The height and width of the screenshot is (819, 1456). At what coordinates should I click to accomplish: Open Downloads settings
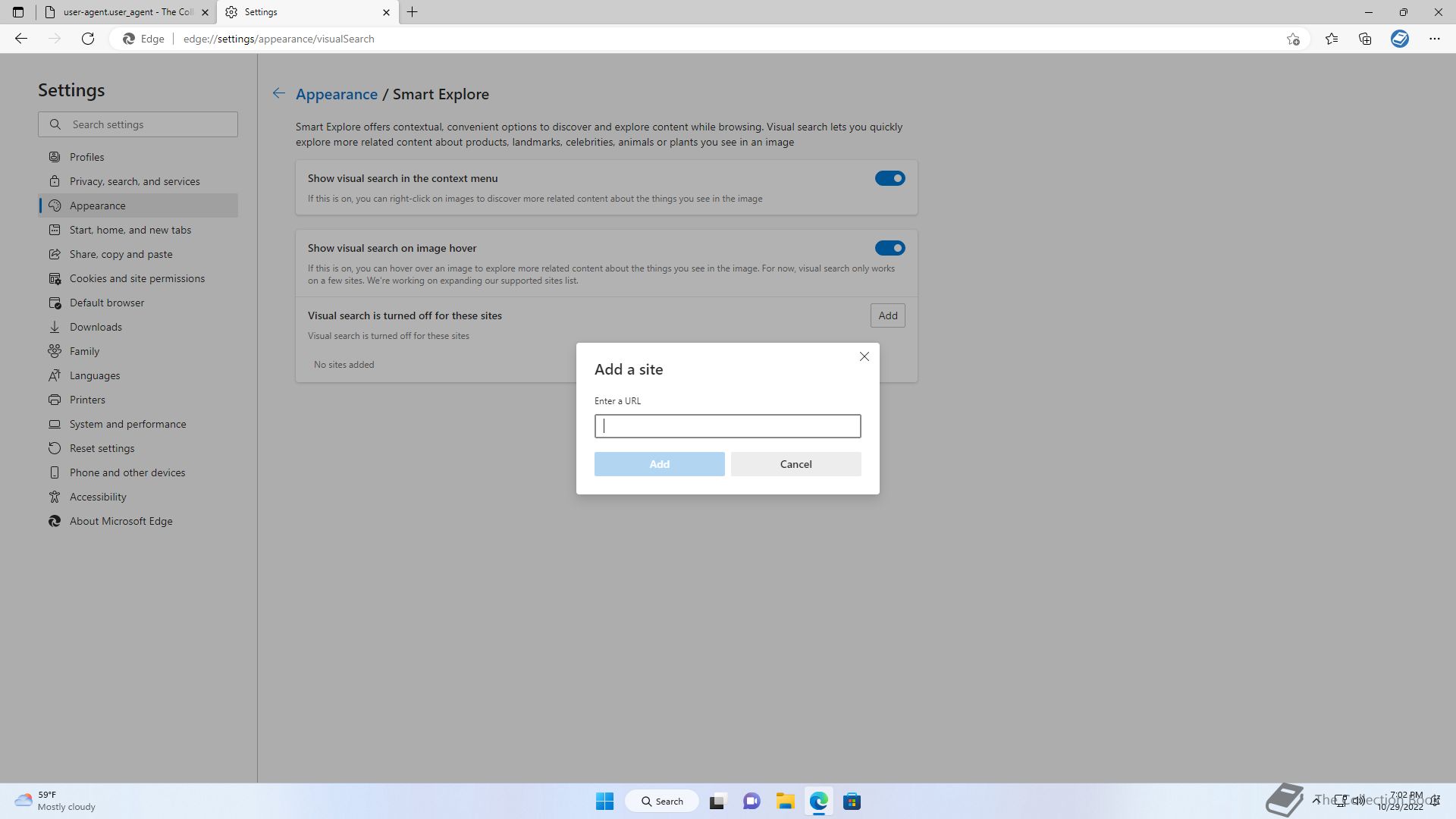pyautogui.click(x=138, y=327)
